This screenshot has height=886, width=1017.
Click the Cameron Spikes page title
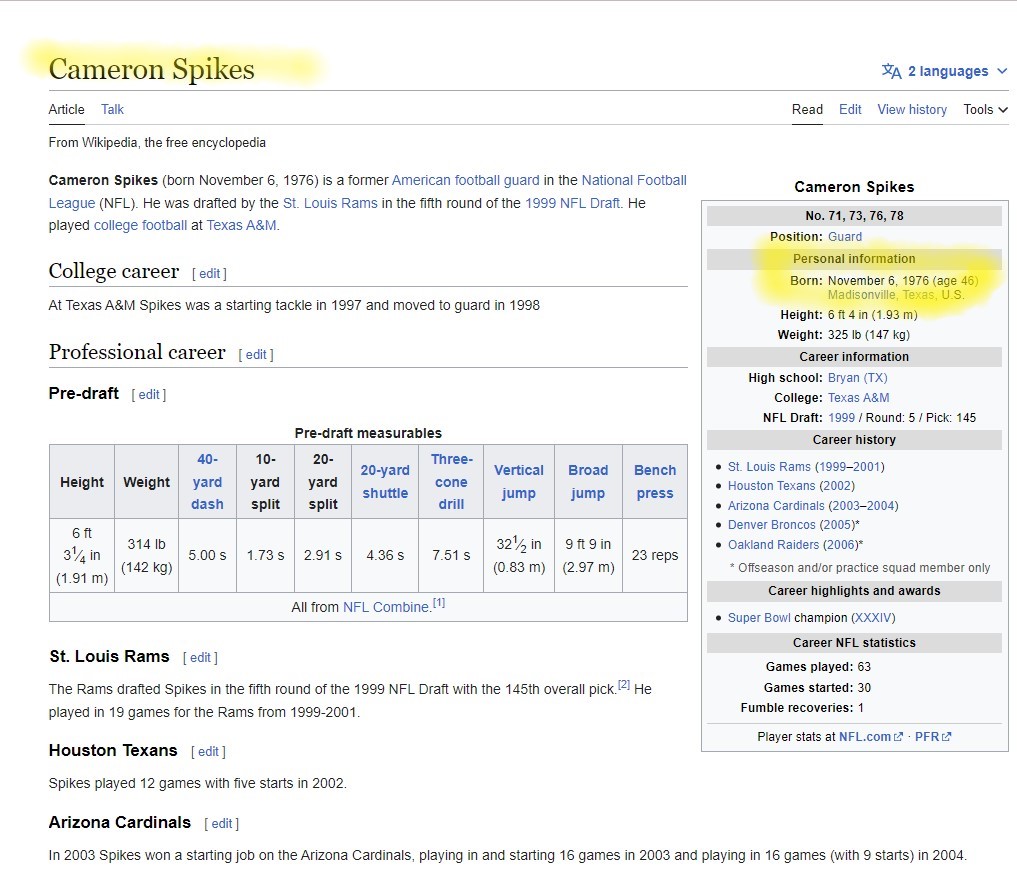point(151,69)
